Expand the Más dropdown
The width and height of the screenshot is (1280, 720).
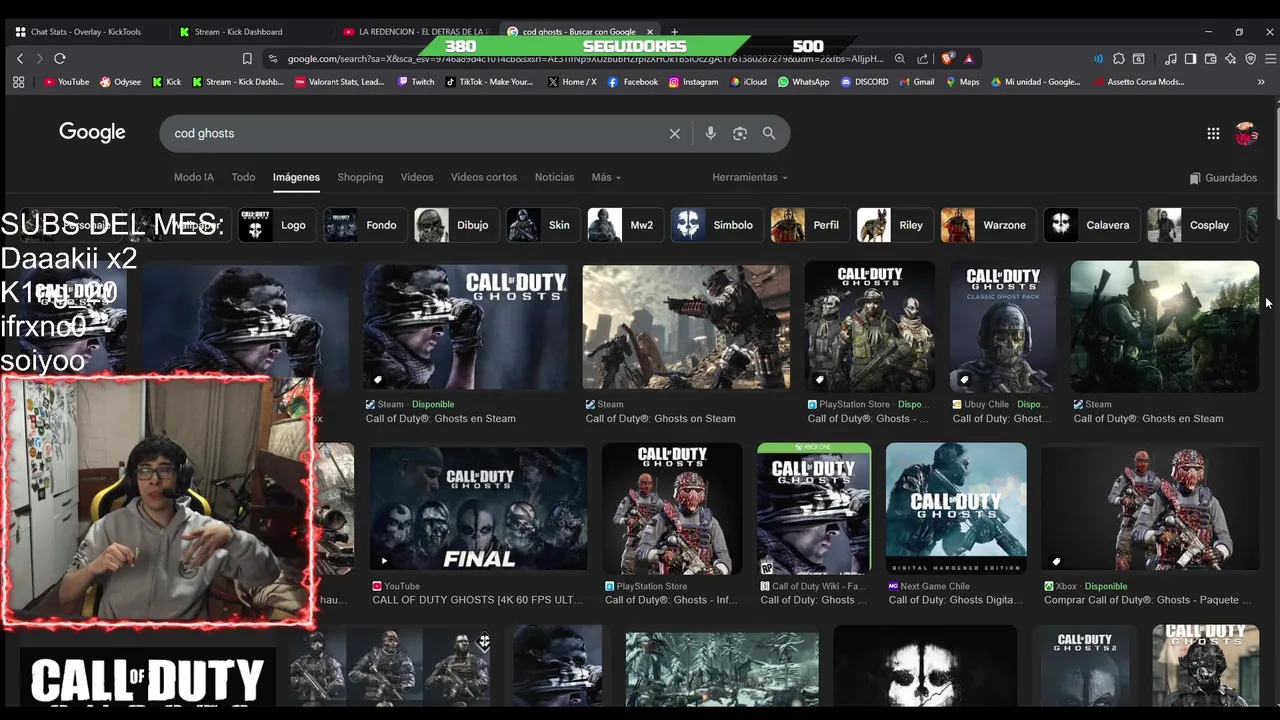[x=606, y=177]
